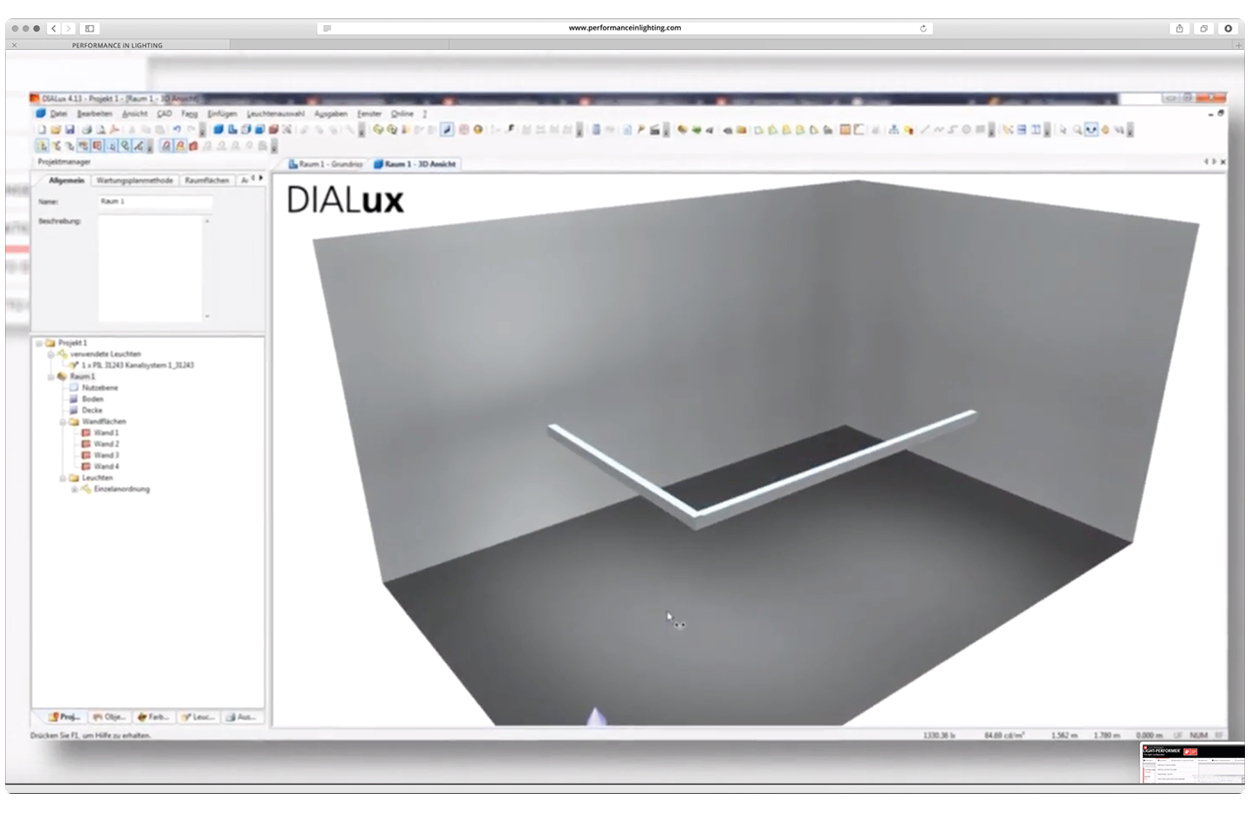This screenshot has width=1250, height=833.
Task: Select the PERFORMANCE IN LIGHTING browser tab
Action: (117, 46)
